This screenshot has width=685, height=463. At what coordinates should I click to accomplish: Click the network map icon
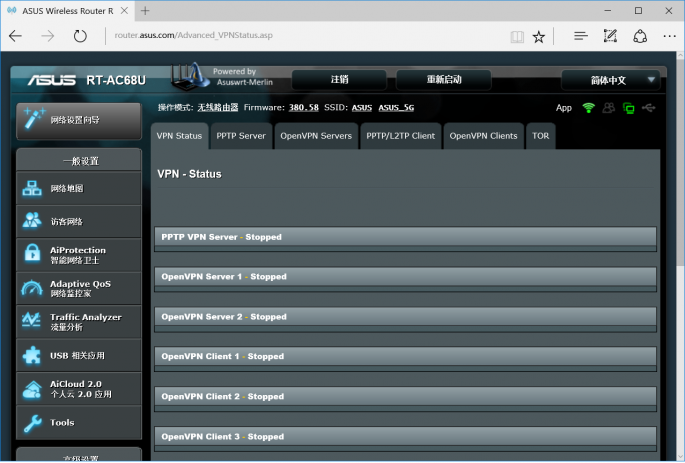(32, 189)
